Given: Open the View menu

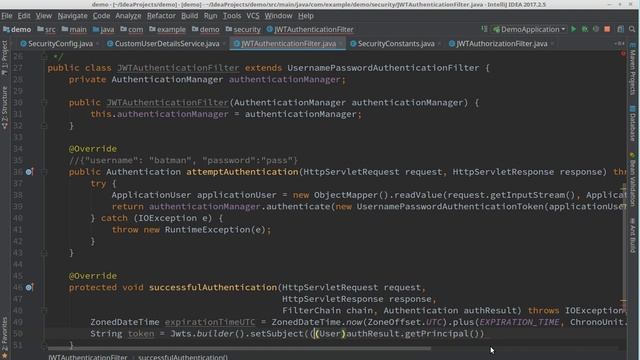Looking at the screenshot, I should pos(43,16).
